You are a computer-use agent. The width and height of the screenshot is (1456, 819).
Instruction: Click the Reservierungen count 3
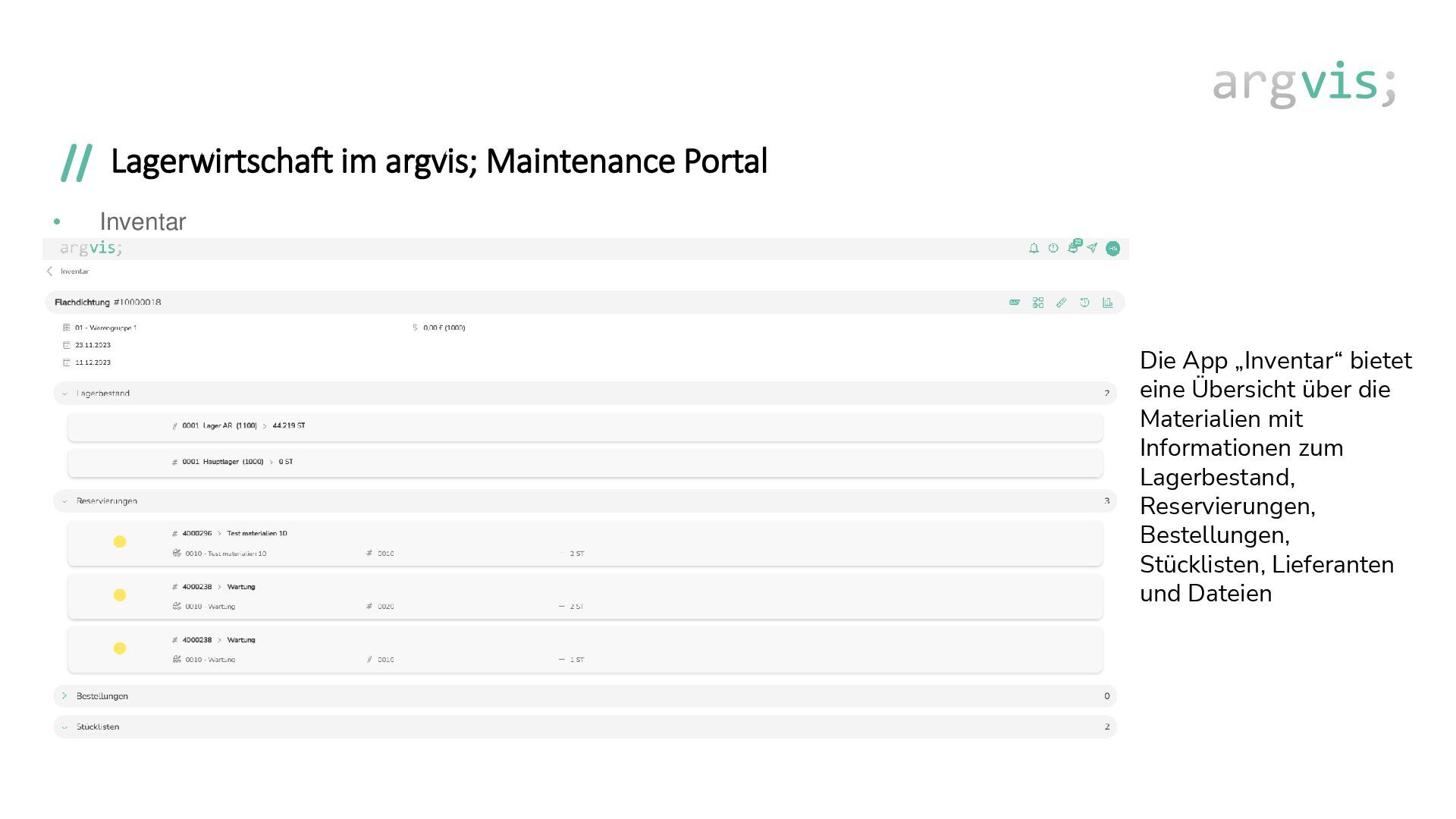coord(1106,501)
